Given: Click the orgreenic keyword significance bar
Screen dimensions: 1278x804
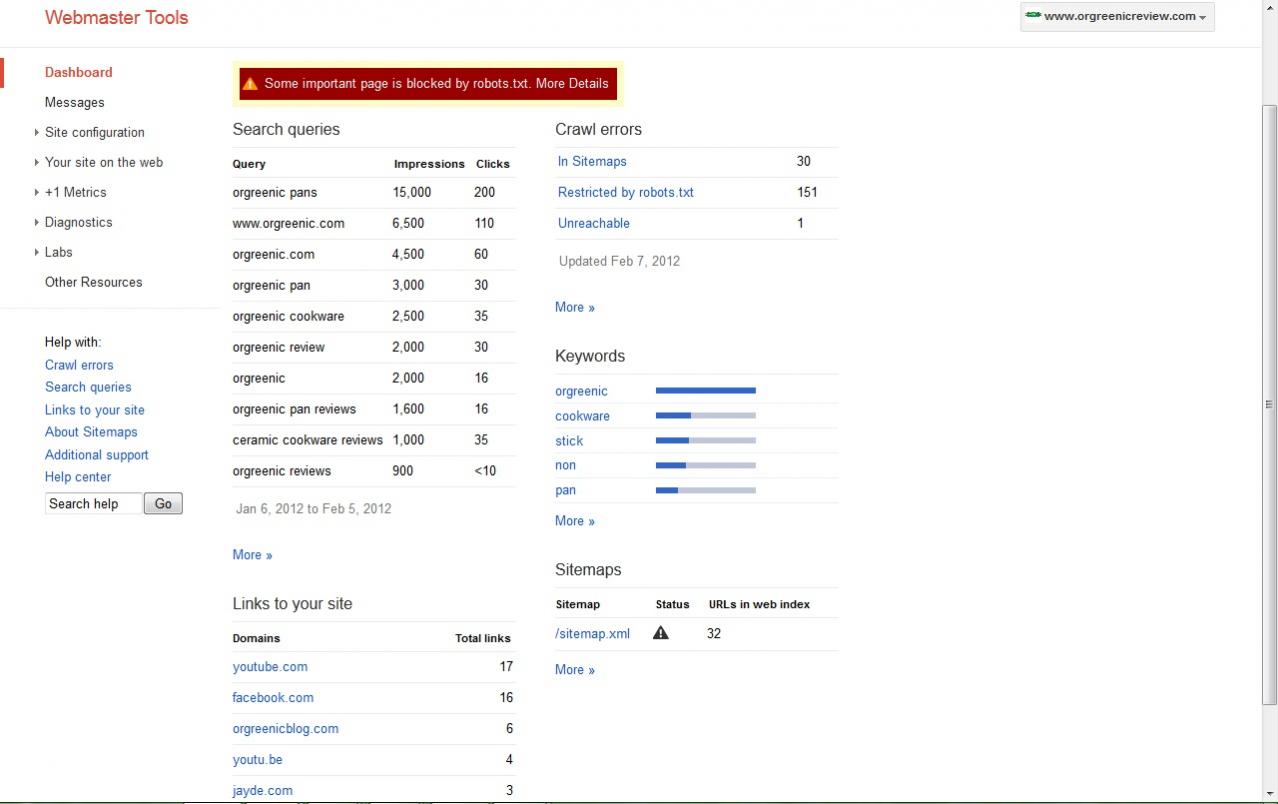Looking at the screenshot, I should pyautogui.click(x=706, y=391).
